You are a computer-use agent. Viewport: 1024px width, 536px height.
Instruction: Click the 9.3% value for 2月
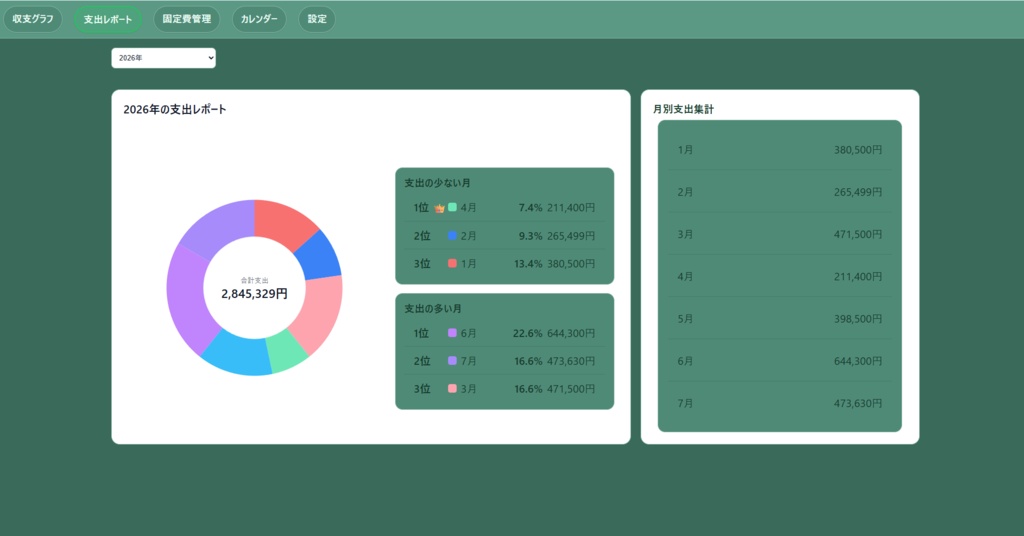click(x=530, y=236)
